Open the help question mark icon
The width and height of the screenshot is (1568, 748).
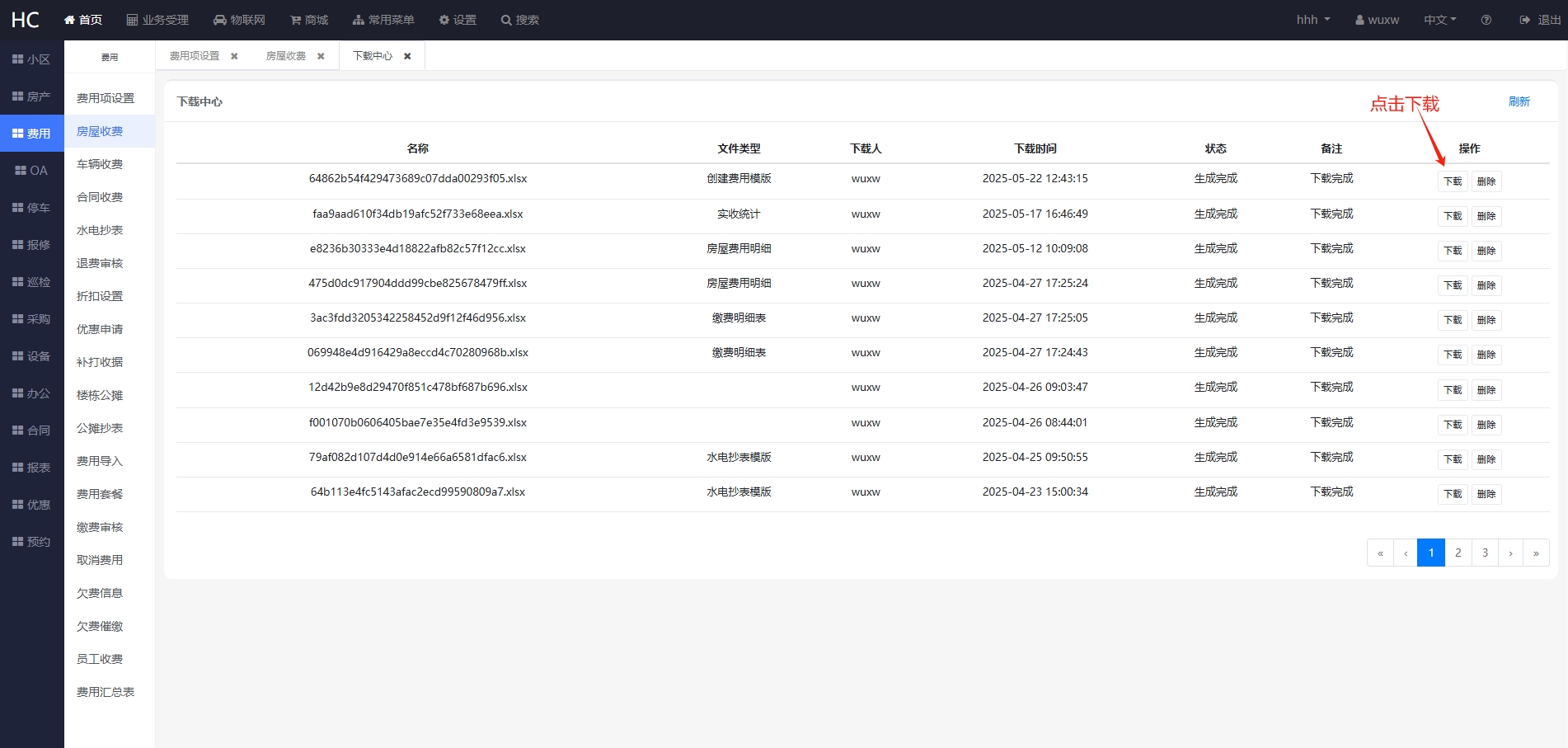click(x=1486, y=20)
